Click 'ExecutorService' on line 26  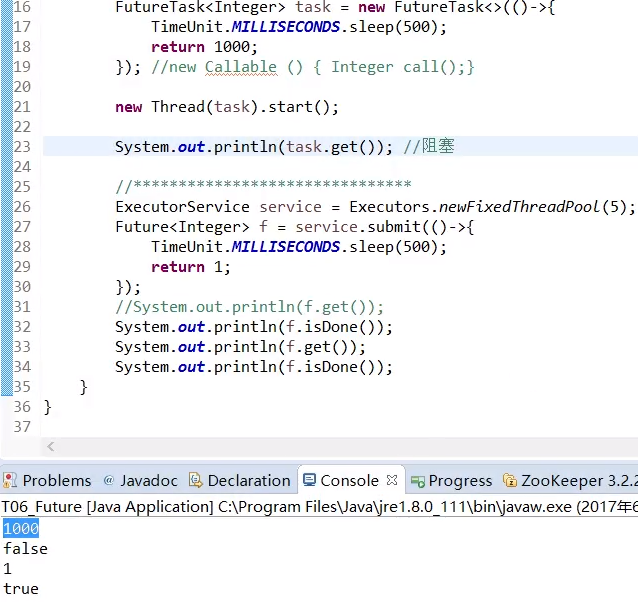tap(182, 207)
